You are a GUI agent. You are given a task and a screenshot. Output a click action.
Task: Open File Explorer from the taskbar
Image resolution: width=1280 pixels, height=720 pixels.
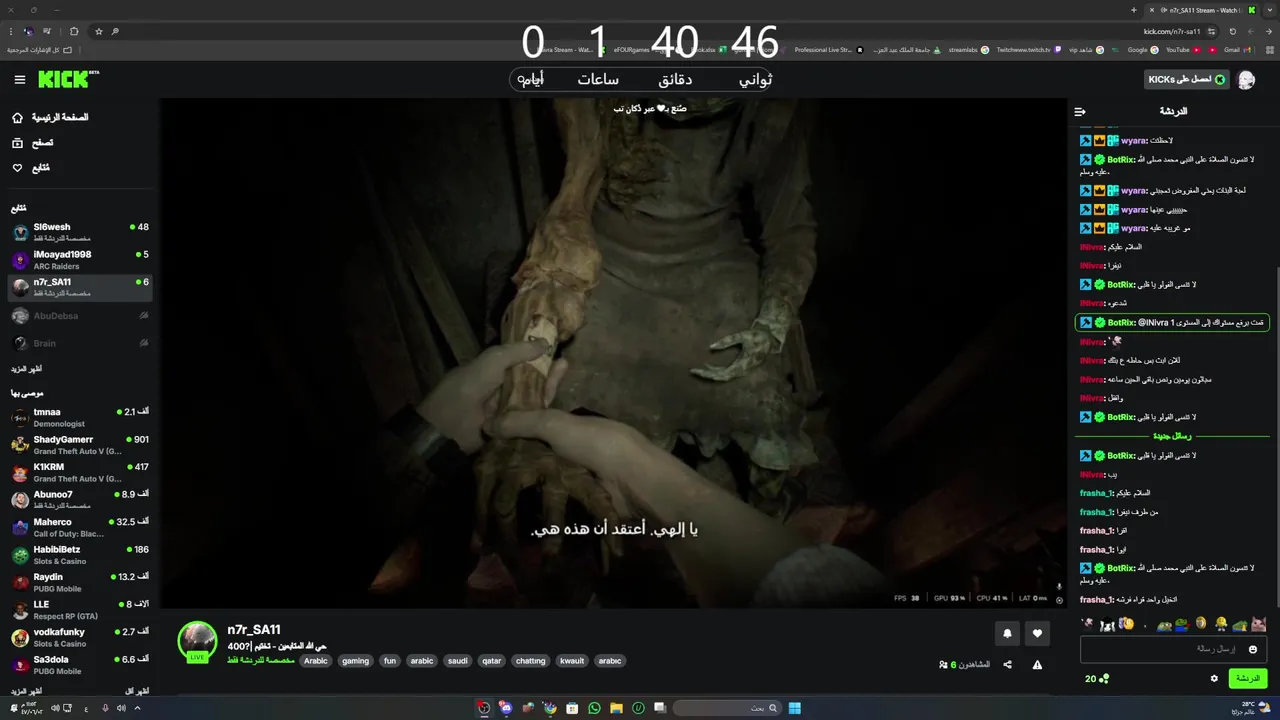point(616,708)
